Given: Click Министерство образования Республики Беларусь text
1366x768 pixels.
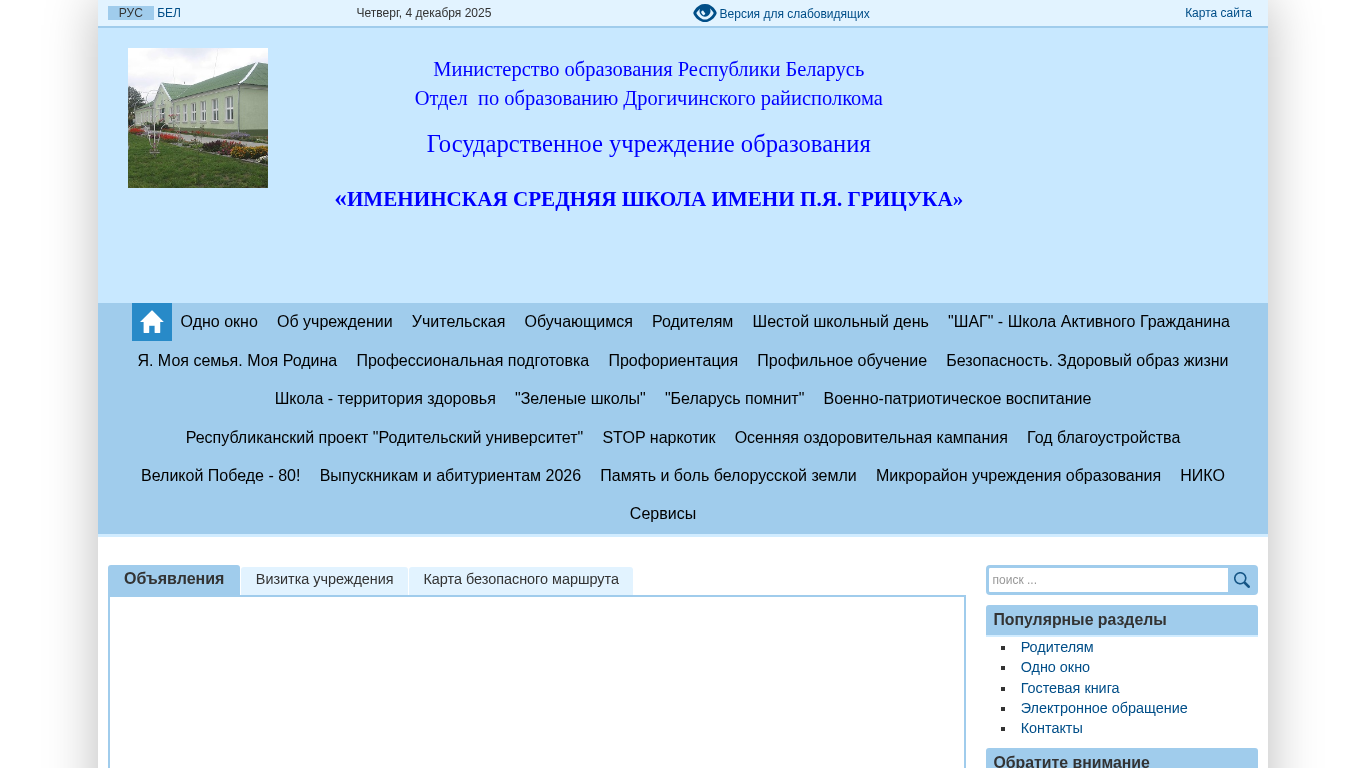Looking at the screenshot, I should (x=649, y=69).
